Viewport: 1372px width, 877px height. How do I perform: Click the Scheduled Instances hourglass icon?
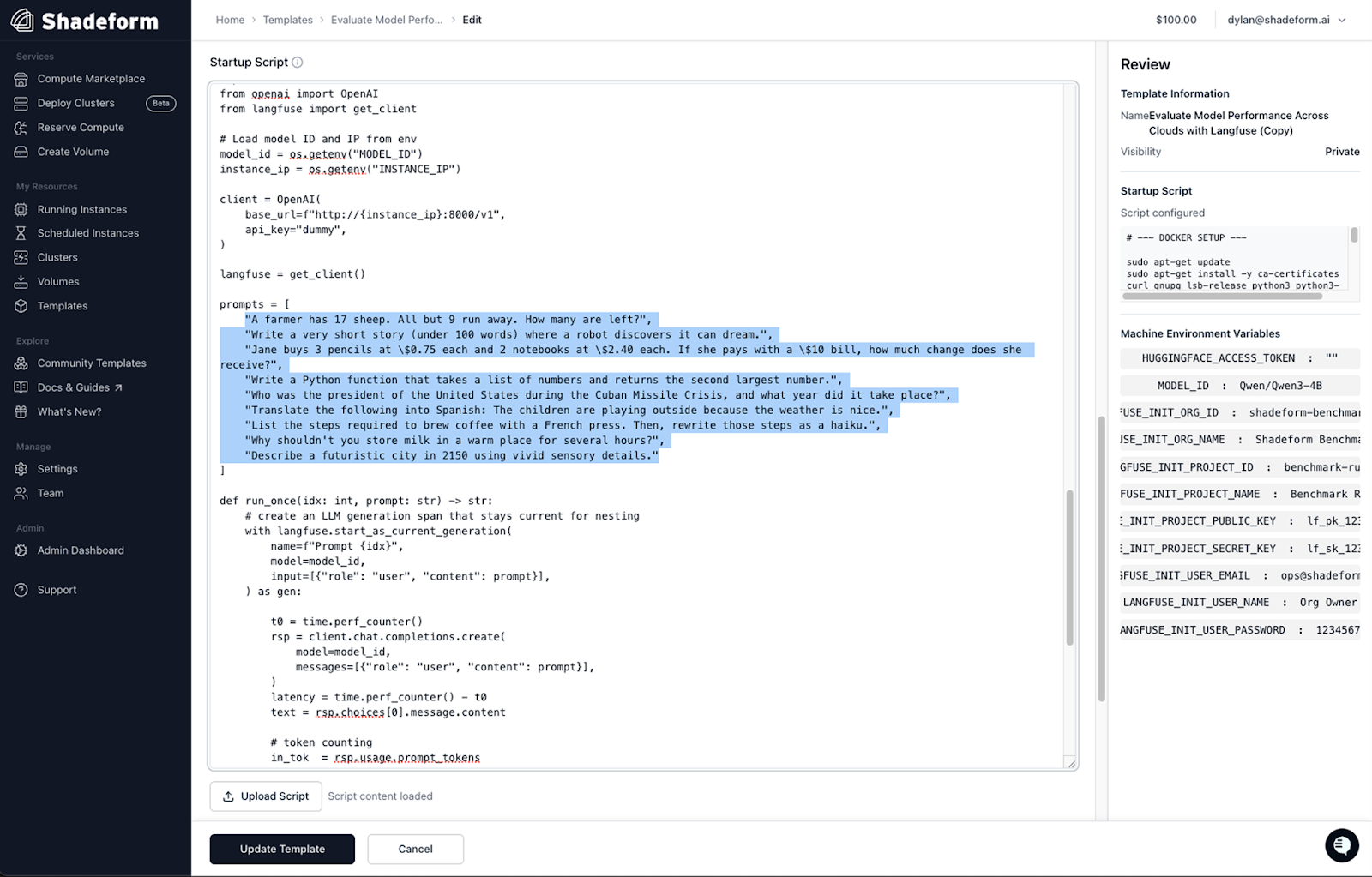coord(21,233)
